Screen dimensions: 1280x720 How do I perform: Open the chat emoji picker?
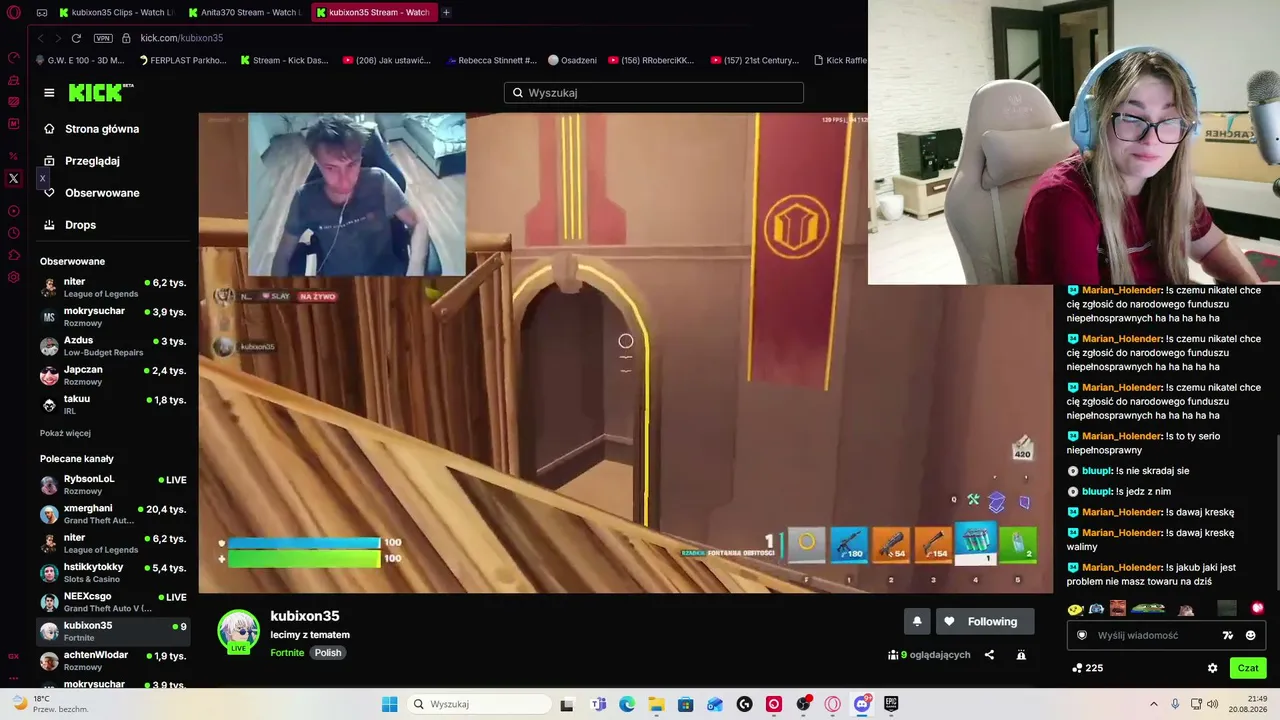(x=1250, y=635)
